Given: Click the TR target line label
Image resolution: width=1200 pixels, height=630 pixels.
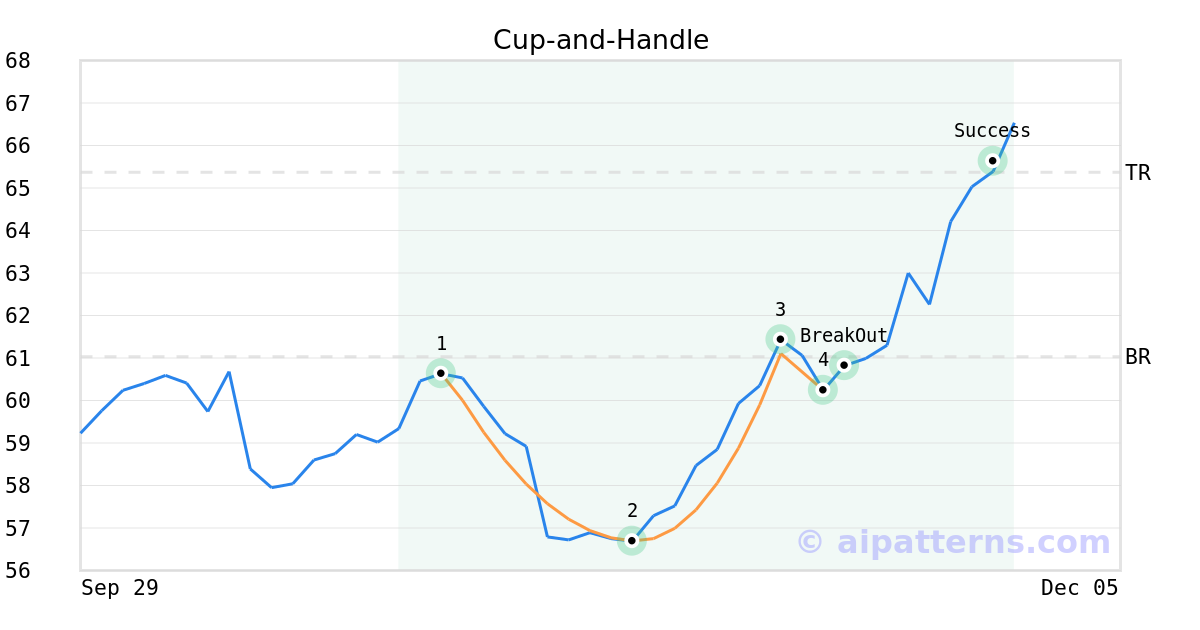Looking at the screenshot, I should 1138,173.
